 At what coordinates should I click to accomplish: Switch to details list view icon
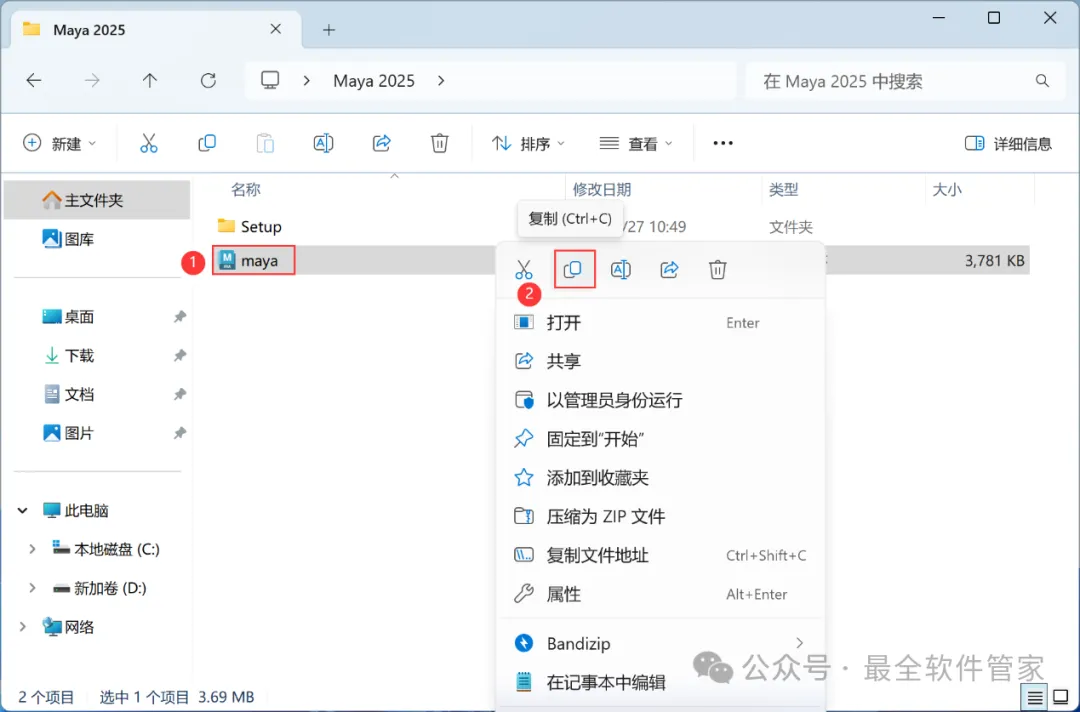coord(1035,698)
